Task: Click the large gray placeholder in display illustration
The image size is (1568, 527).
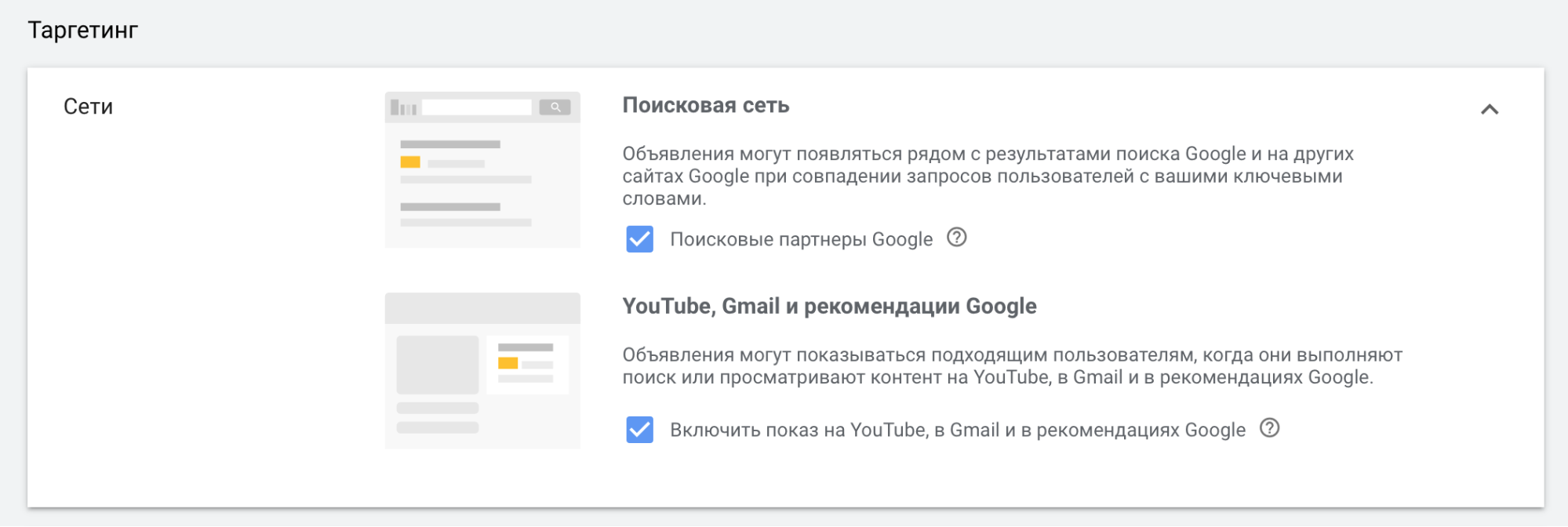Action: pyautogui.click(x=437, y=365)
